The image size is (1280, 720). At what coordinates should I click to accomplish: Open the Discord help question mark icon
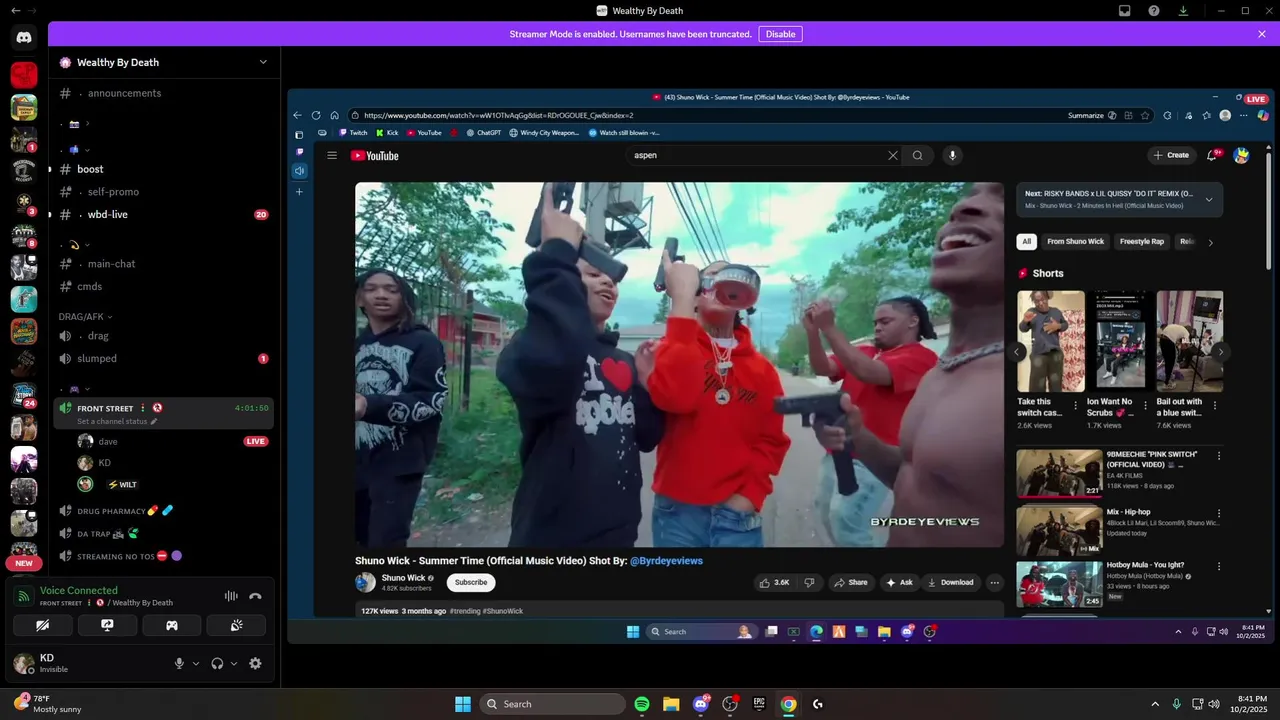point(1154,11)
